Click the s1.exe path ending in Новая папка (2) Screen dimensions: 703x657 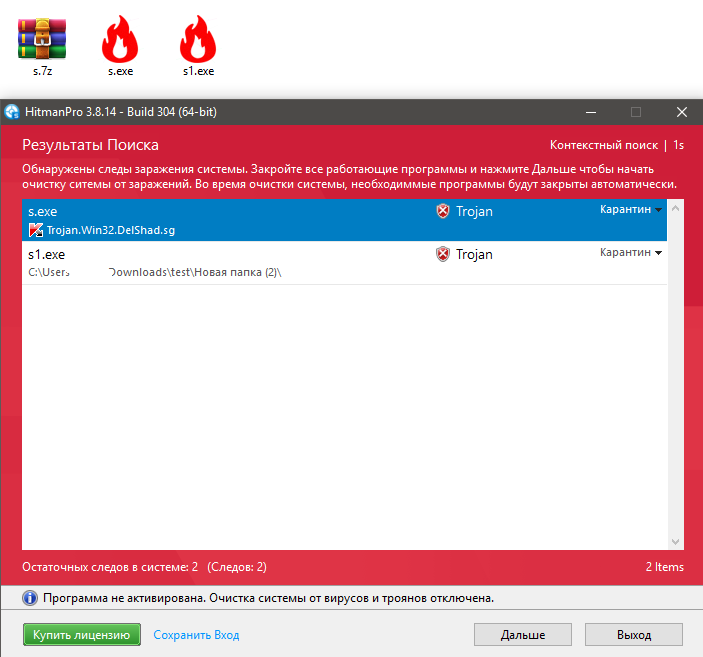(x=155, y=272)
